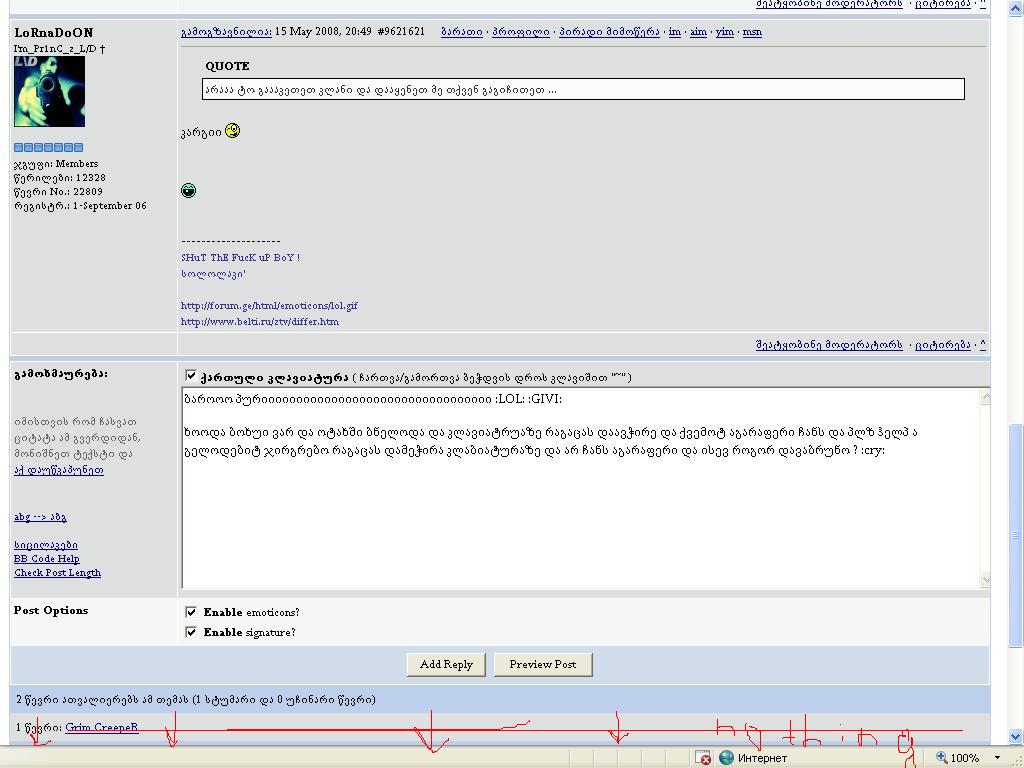The width and height of the screenshot is (1024, 768).
Task: Click the blocked popup icon in status bar
Action: click(703, 758)
